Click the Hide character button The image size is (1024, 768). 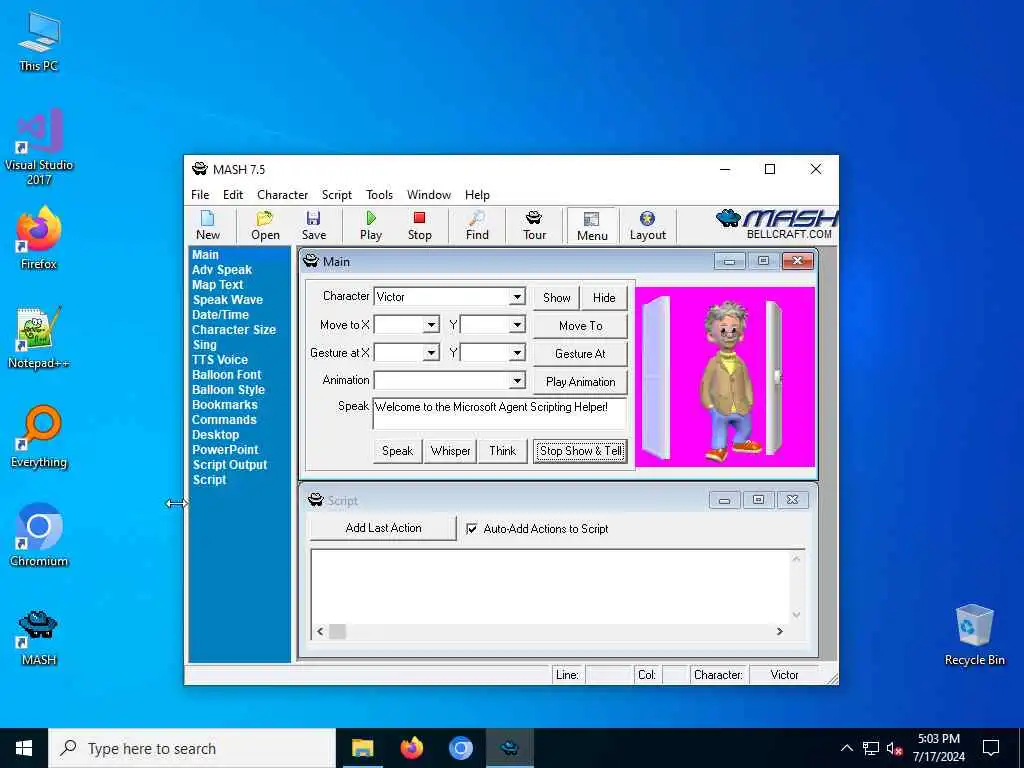click(604, 298)
